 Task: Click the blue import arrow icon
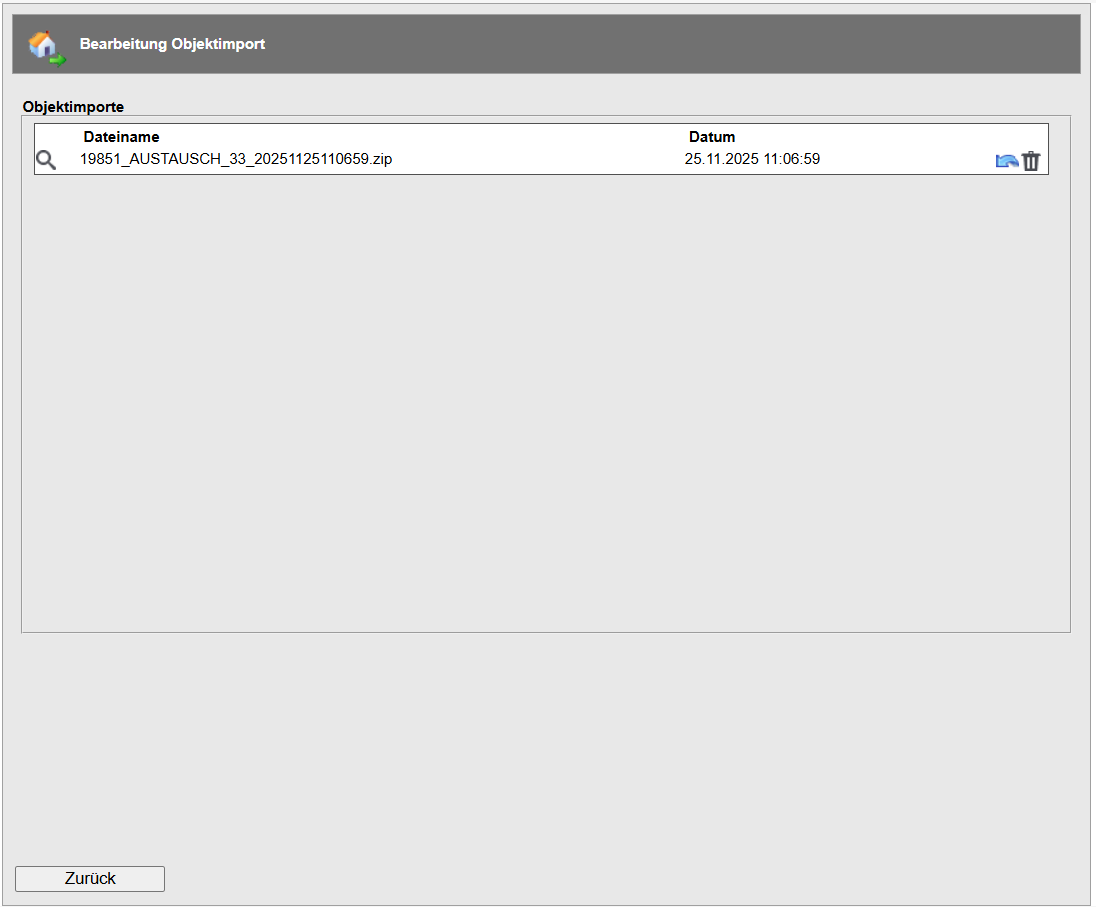1006,161
